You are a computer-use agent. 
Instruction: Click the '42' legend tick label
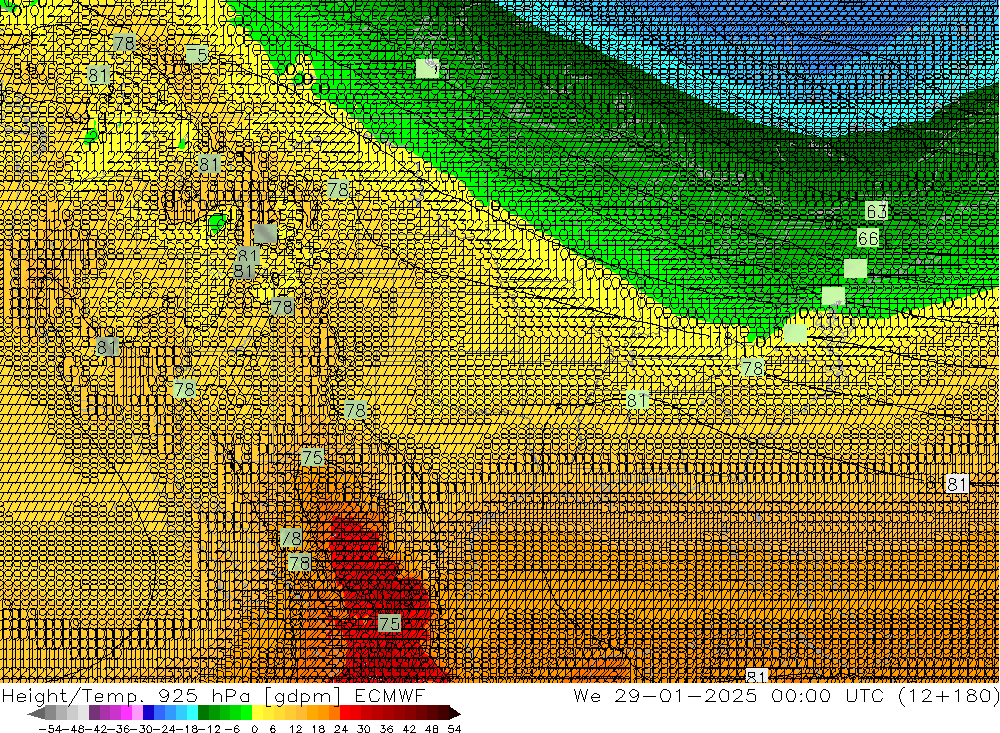pyautogui.click(x=409, y=729)
